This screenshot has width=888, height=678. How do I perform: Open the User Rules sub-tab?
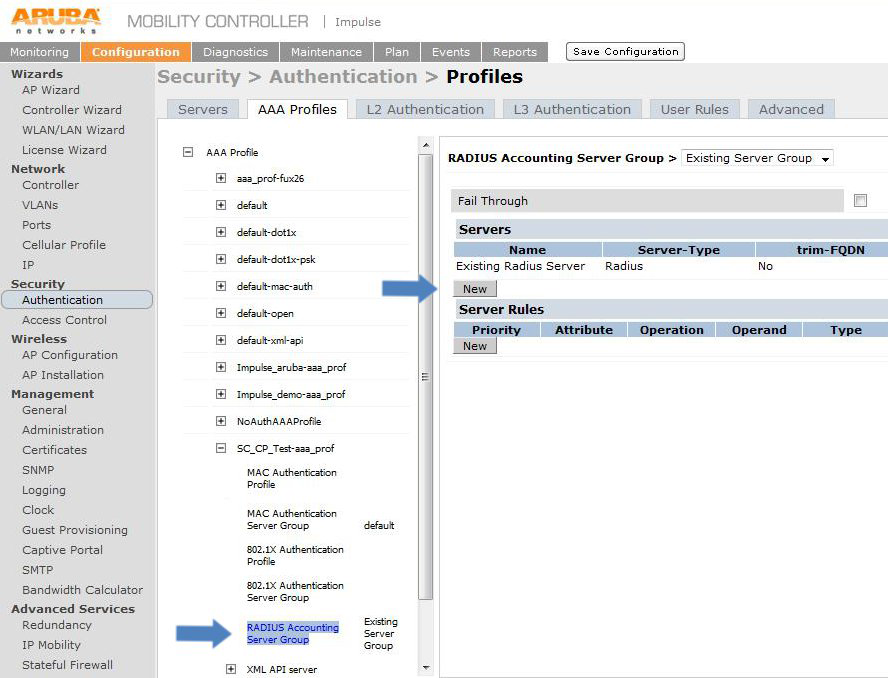[695, 109]
